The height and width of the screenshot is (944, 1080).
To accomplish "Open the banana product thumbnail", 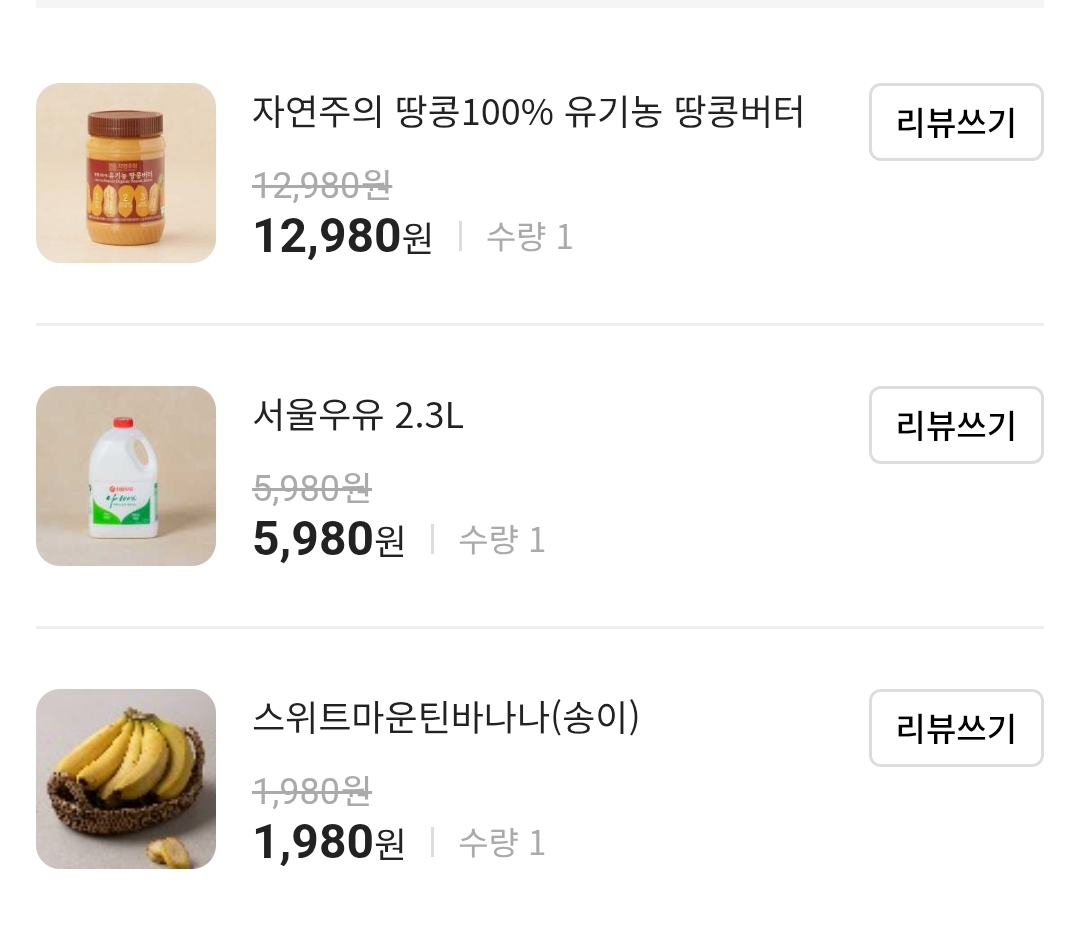I will point(125,779).
